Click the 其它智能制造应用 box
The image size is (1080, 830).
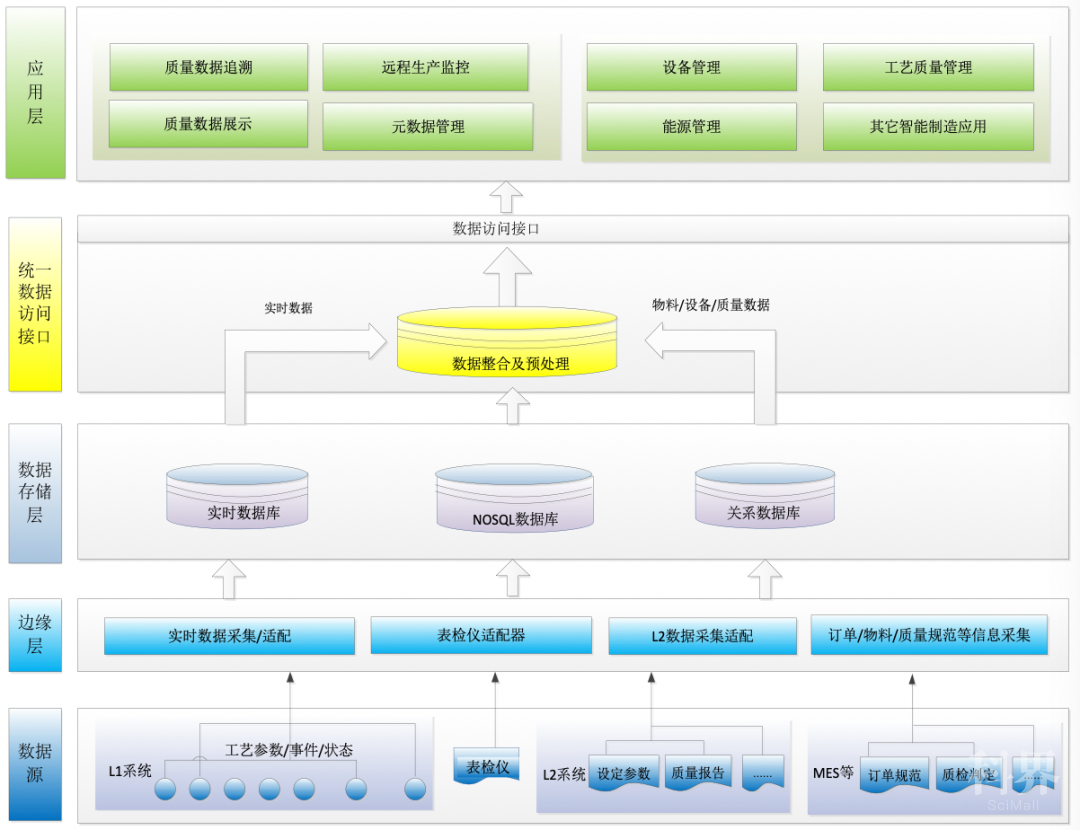point(928,127)
